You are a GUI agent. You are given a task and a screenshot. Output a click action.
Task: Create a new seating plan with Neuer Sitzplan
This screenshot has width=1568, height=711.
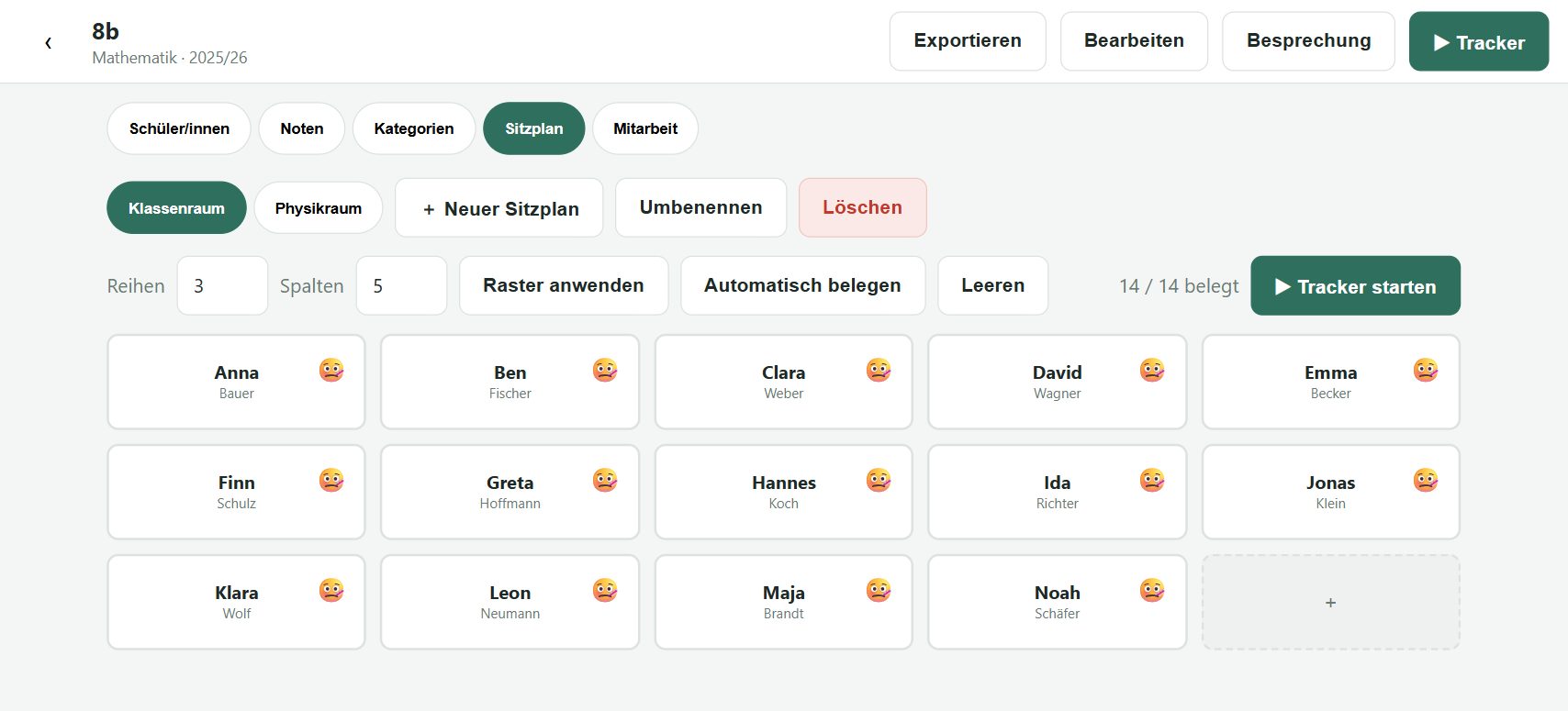point(499,208)
